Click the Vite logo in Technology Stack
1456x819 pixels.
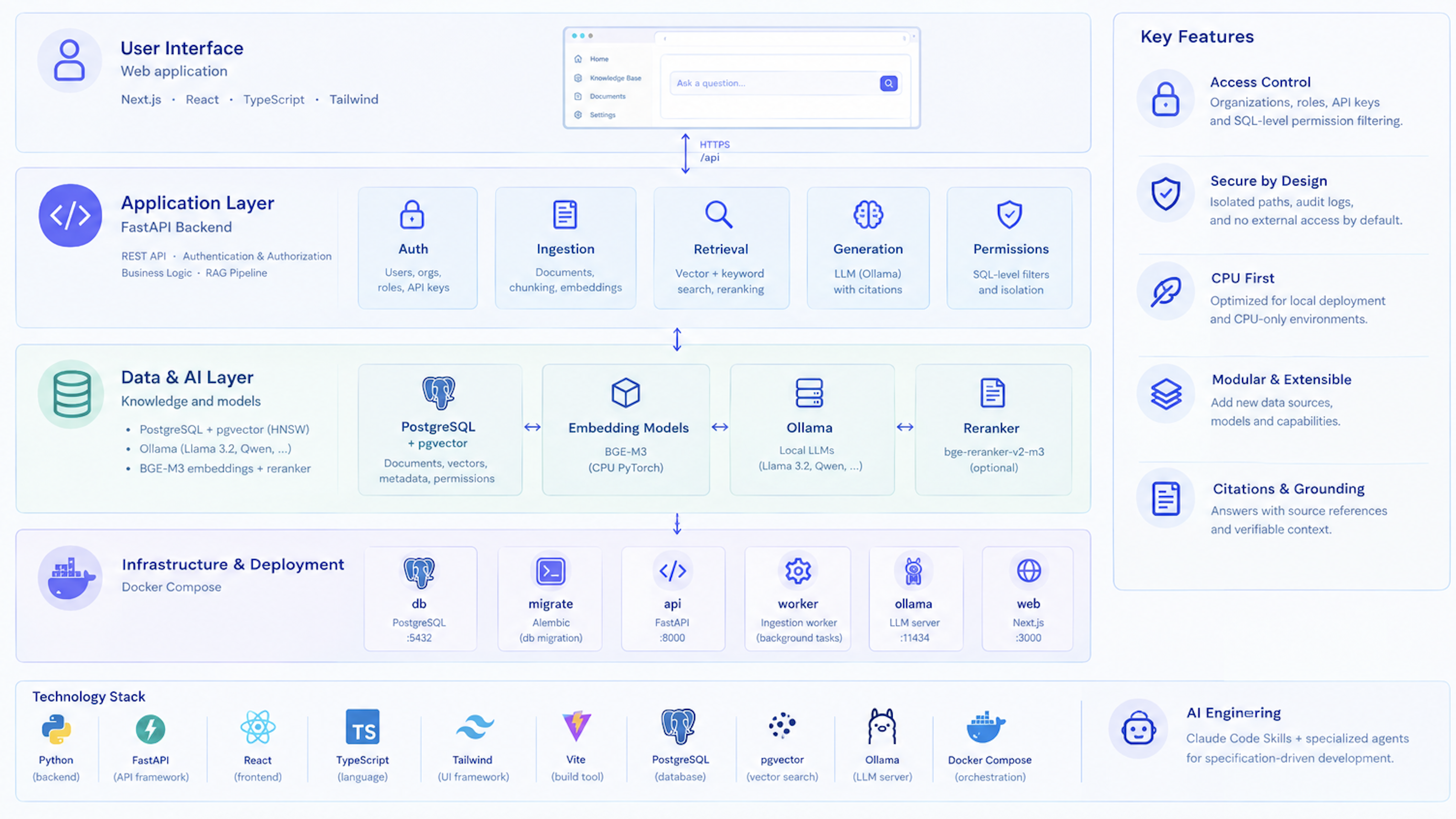tap(576, 727)
